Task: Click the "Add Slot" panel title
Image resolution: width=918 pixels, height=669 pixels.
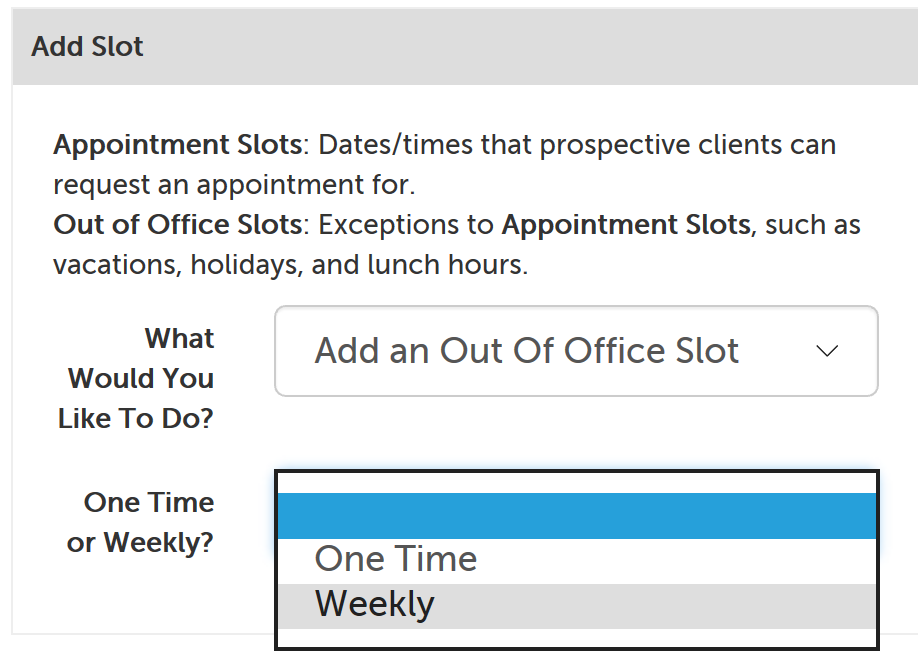Action: coord(88,47)
